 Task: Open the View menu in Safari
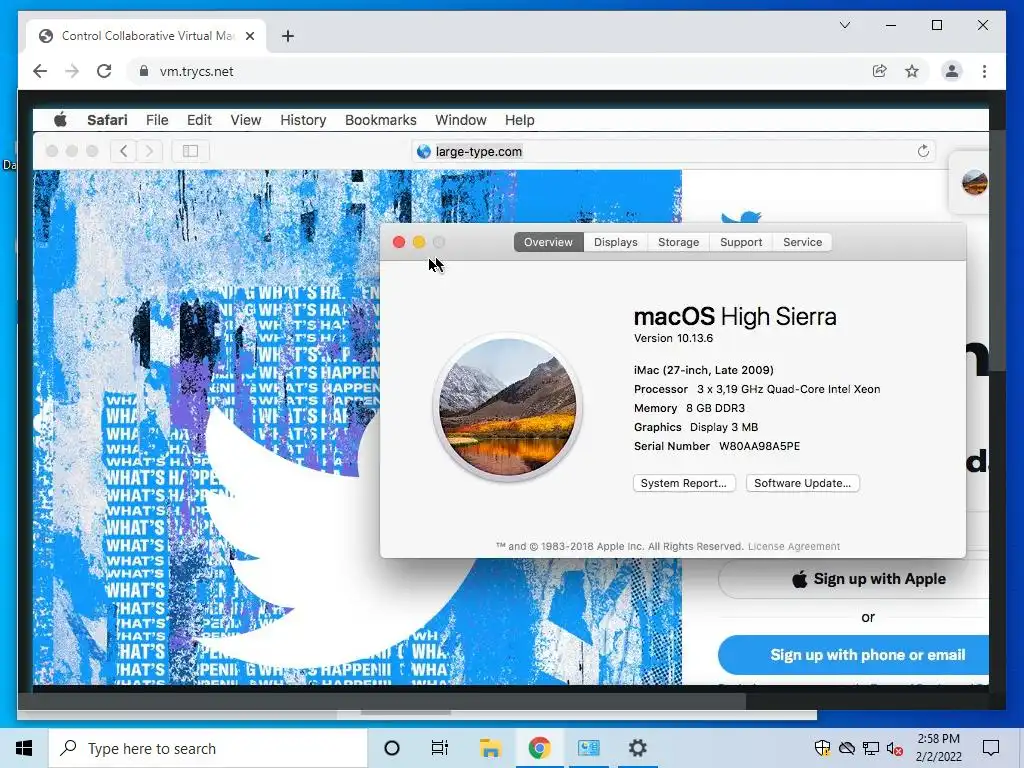tap(246, 120)
